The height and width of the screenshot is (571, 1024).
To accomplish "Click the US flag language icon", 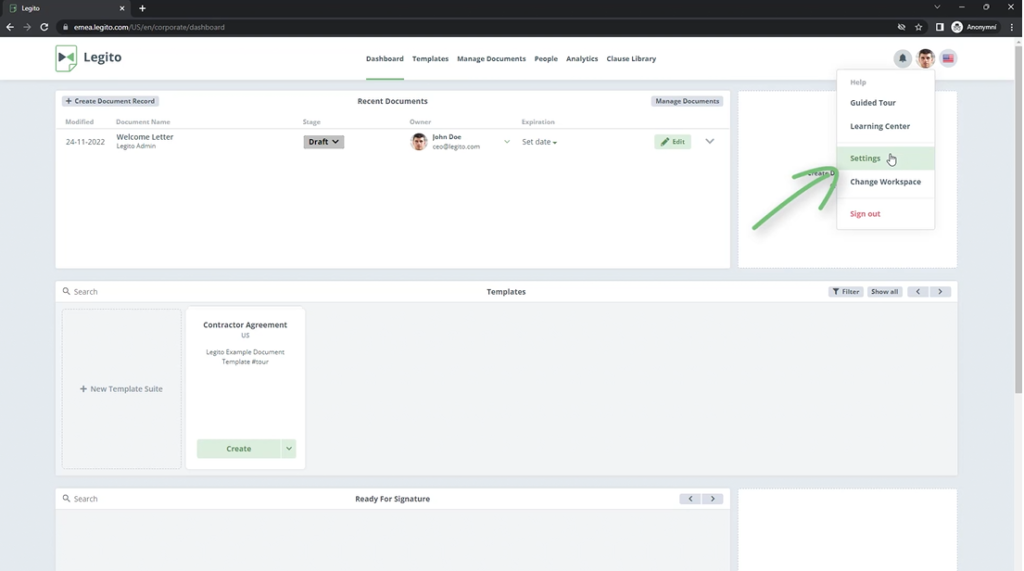I will point(948,59).
